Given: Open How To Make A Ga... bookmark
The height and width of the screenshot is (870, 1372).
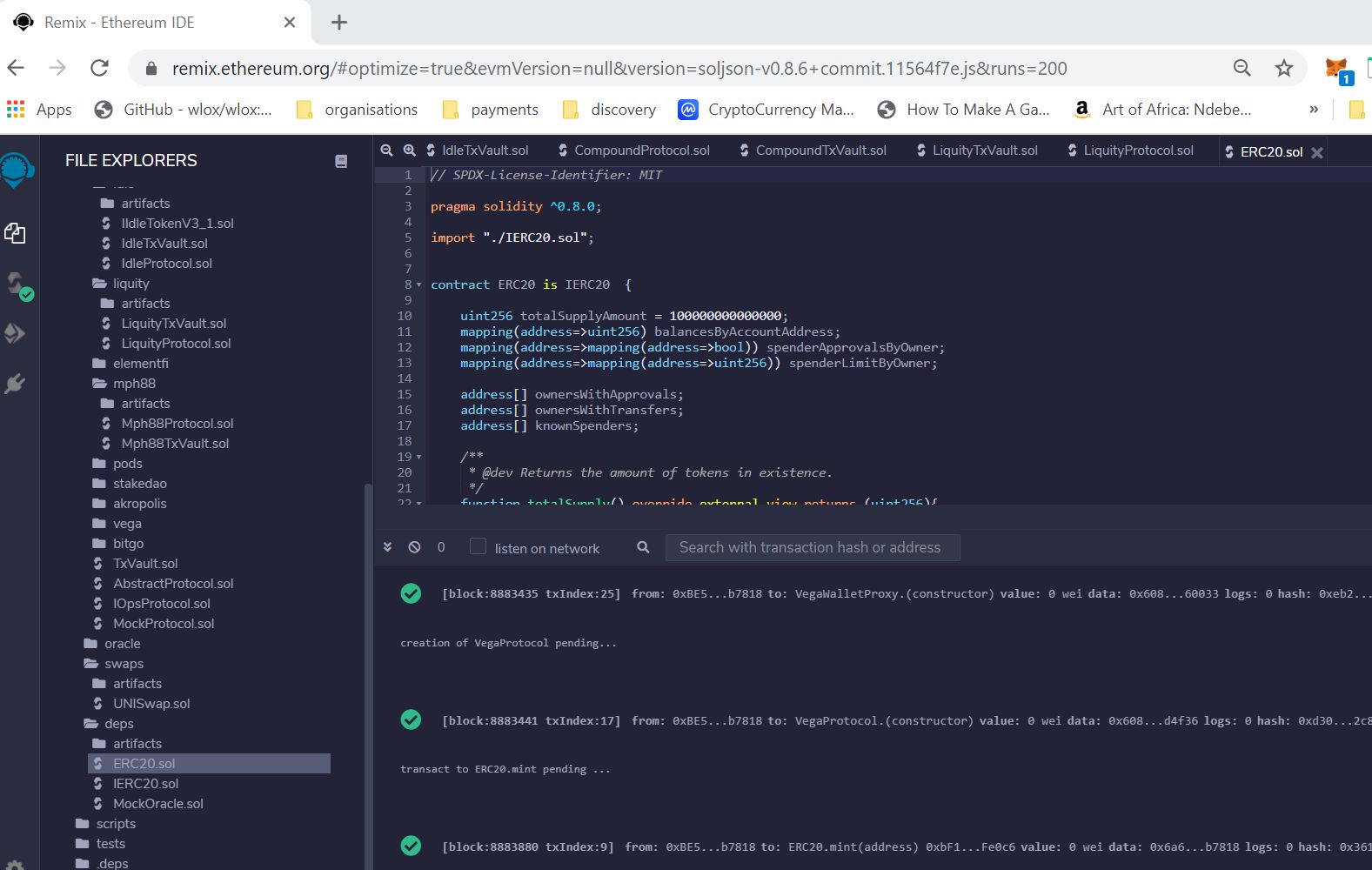Looking at the screenshot, I should [964, 110].
